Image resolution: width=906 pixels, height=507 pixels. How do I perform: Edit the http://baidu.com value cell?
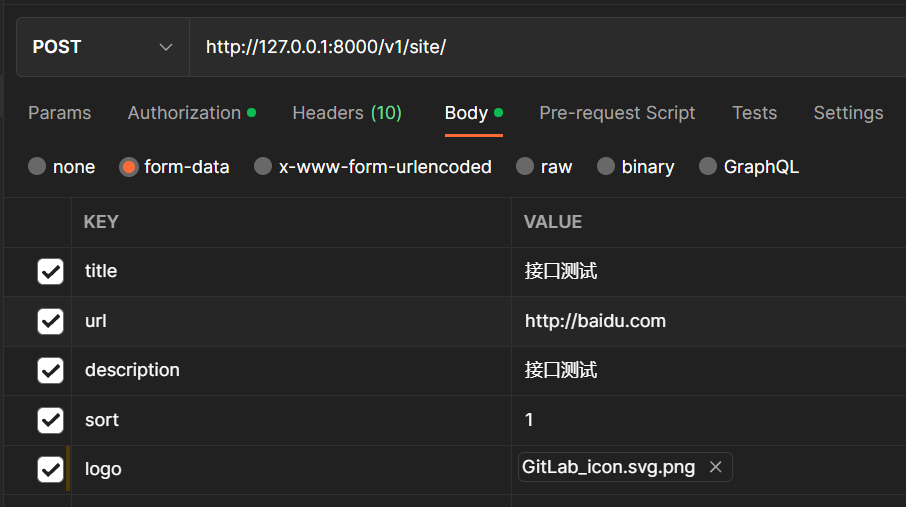pyautogui.click(x=709, y=321)
